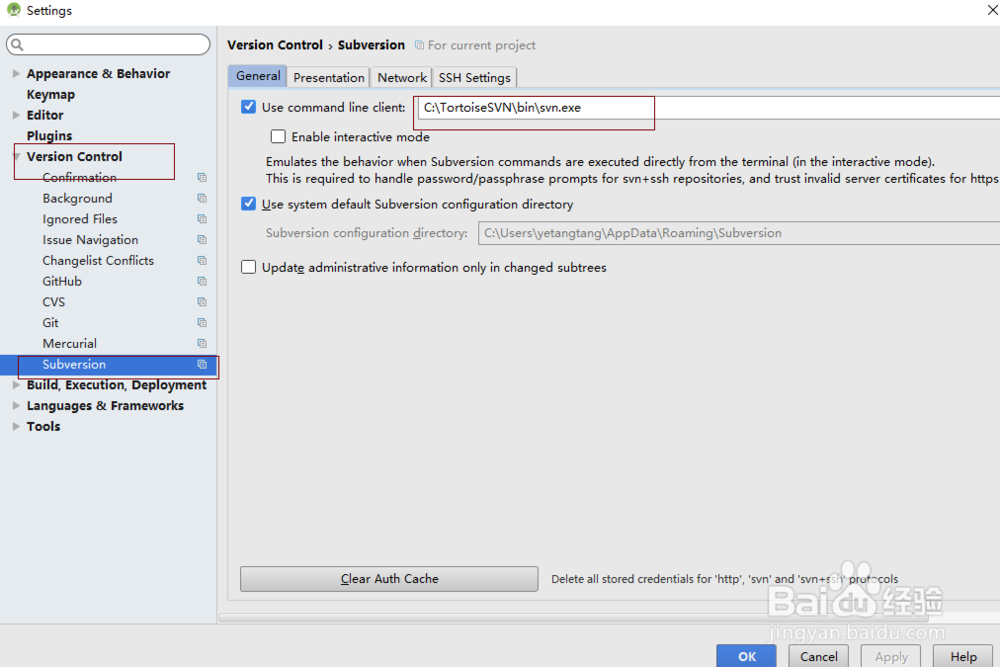Screen dimensions: 1000x667
Task: Open the SSH Settings tab
Action: [x=474, y=77]
